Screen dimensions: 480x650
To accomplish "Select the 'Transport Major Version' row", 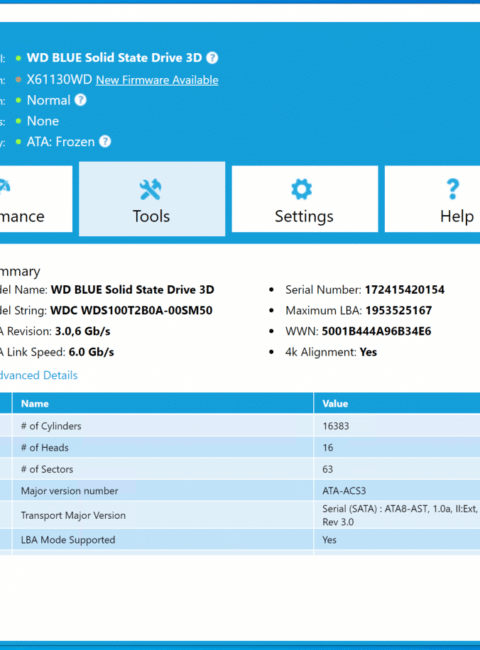I will (x=240, y=515).
